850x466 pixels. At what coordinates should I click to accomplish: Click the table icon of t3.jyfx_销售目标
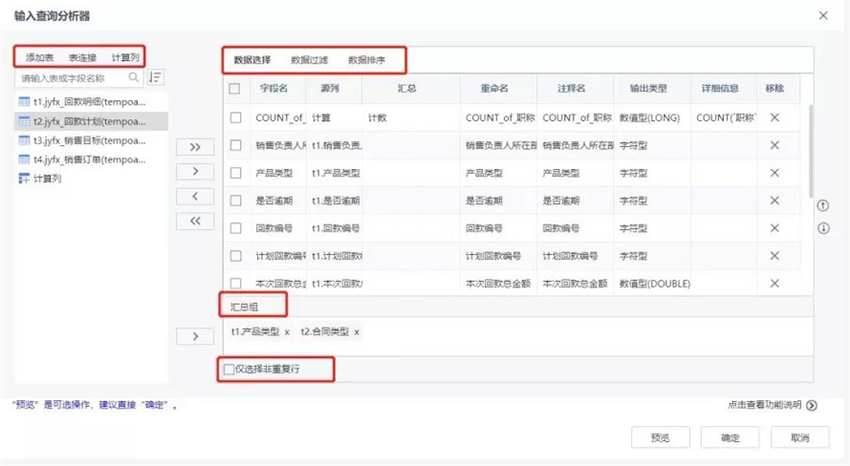pyautogui.click(x=24, y=140)
